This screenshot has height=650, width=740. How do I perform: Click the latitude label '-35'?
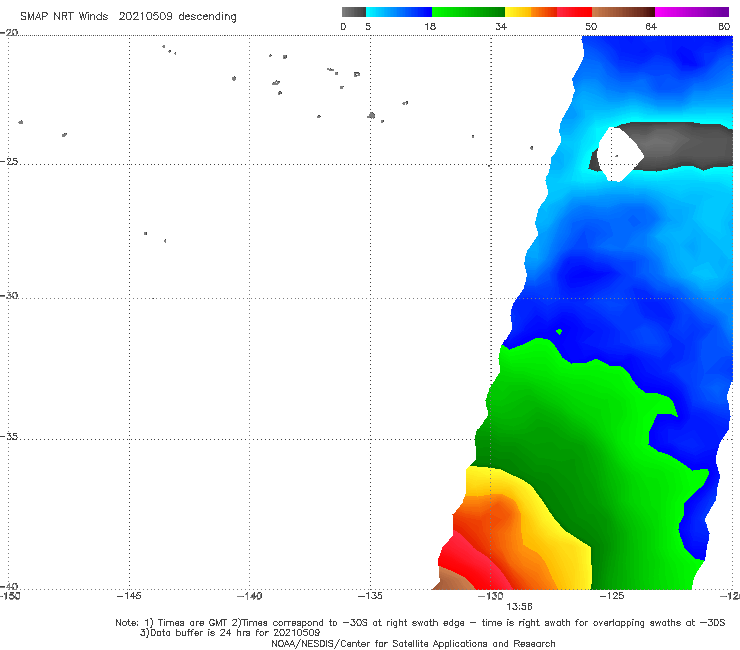9,437
